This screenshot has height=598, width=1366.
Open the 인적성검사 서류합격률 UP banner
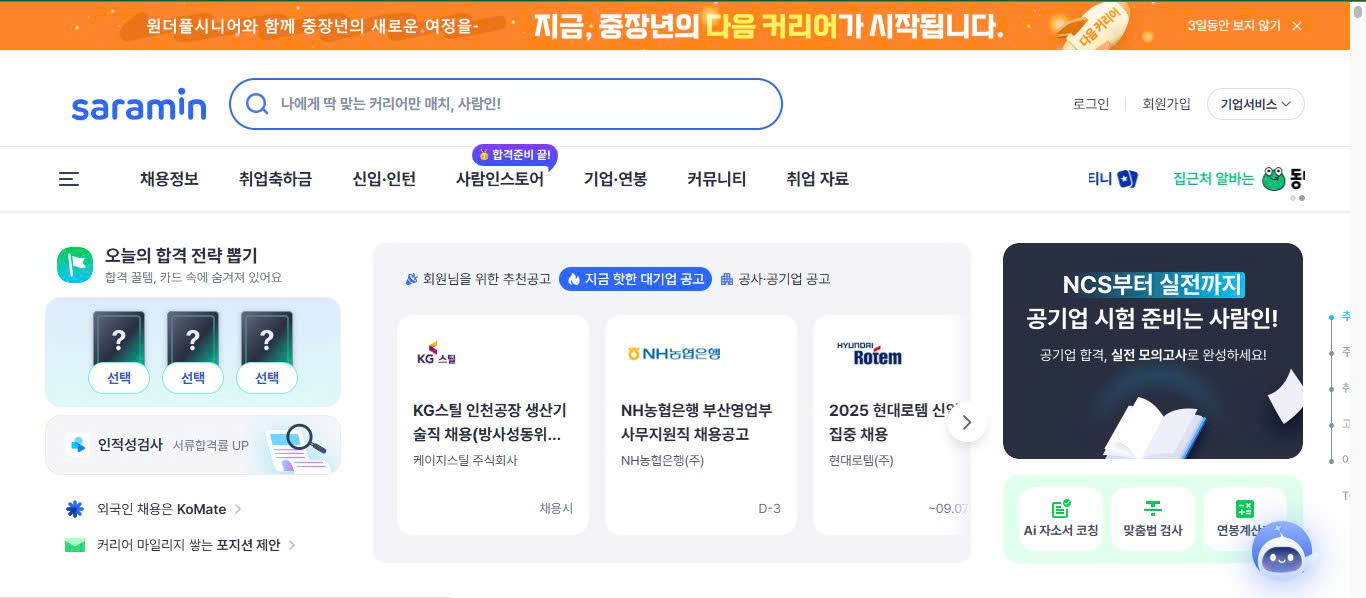point(193,445)
